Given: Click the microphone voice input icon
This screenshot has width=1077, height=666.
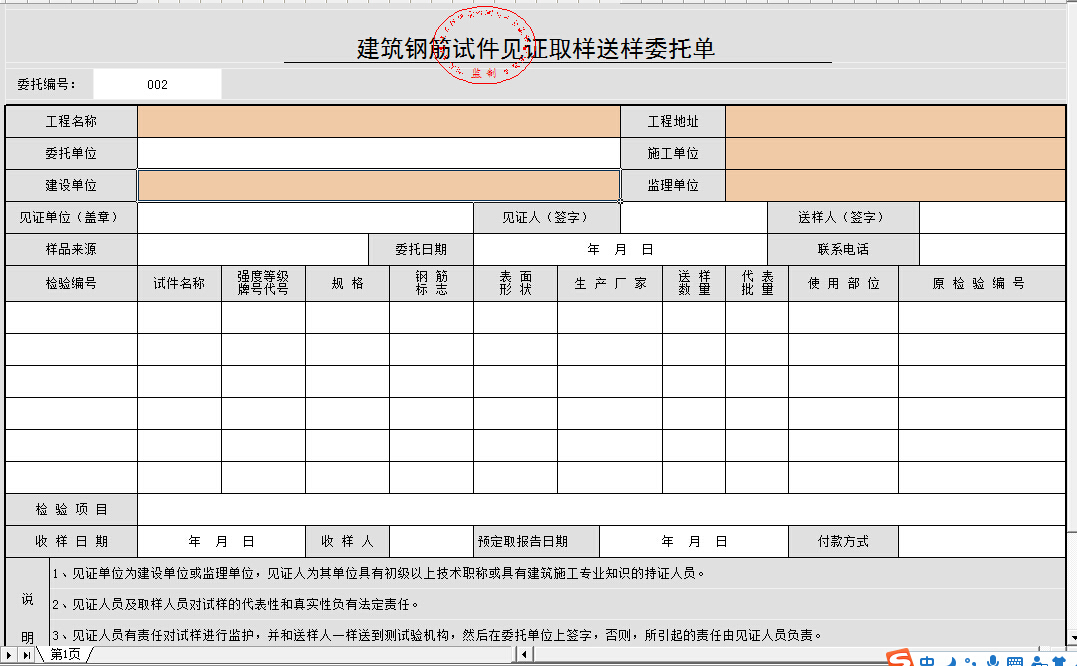Looking at the screenshot, I should point(993,662).
